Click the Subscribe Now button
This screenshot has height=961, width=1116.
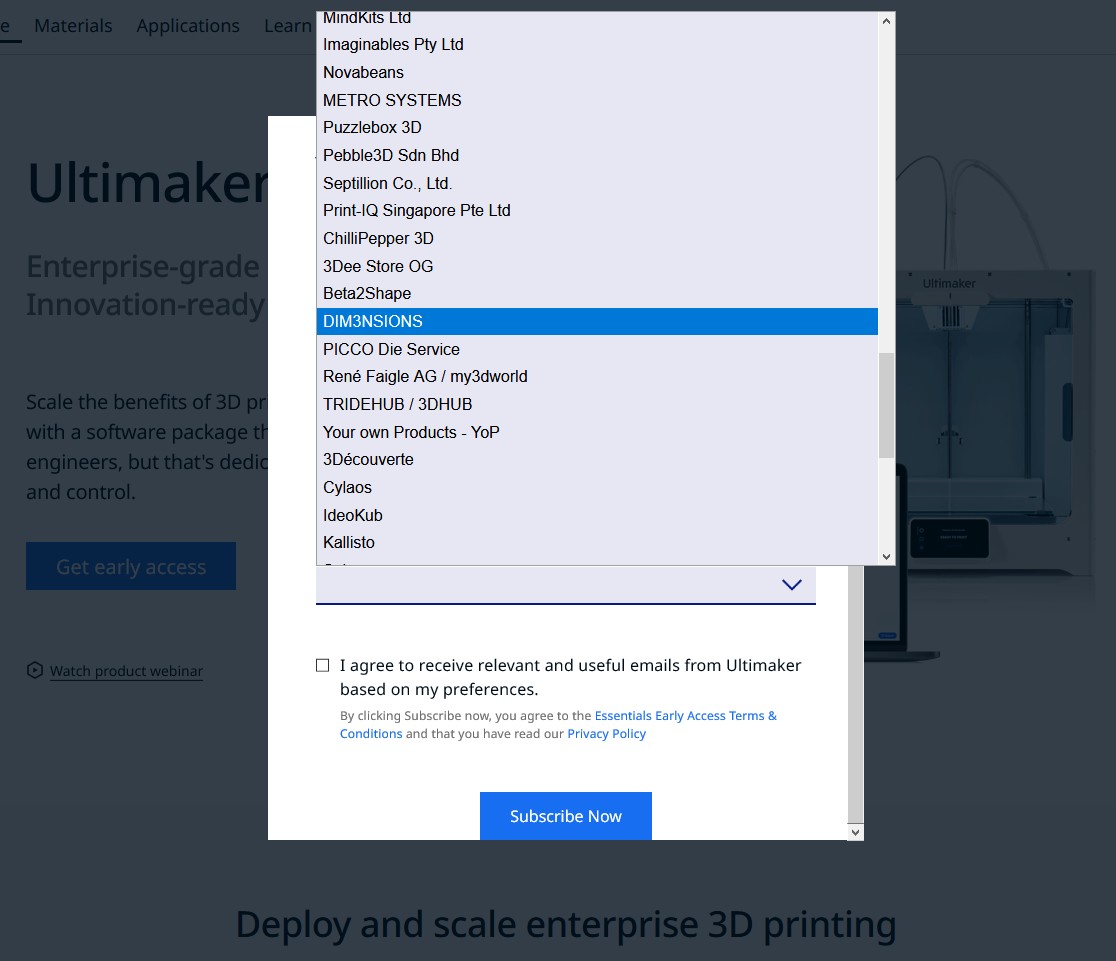coord(565,816)
